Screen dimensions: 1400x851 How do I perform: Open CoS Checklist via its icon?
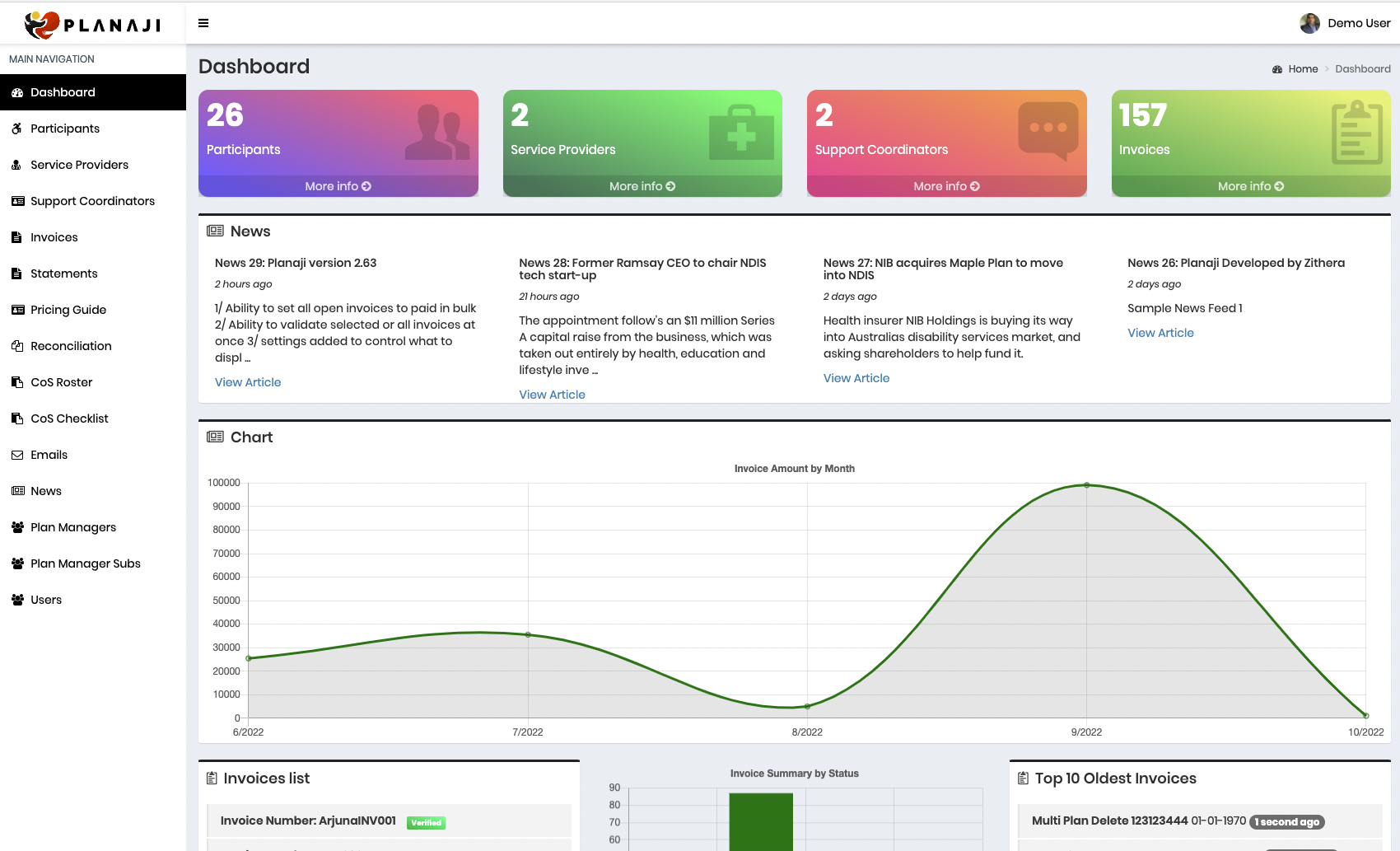[17, 418]
